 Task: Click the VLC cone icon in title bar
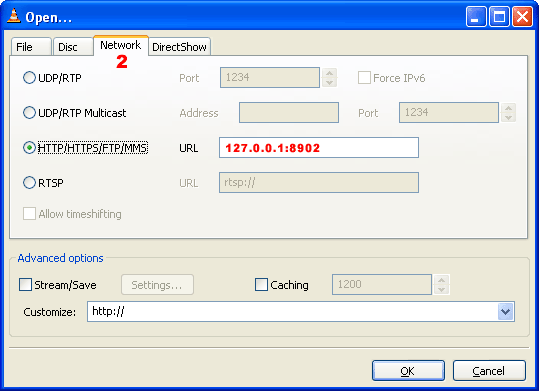14,16
